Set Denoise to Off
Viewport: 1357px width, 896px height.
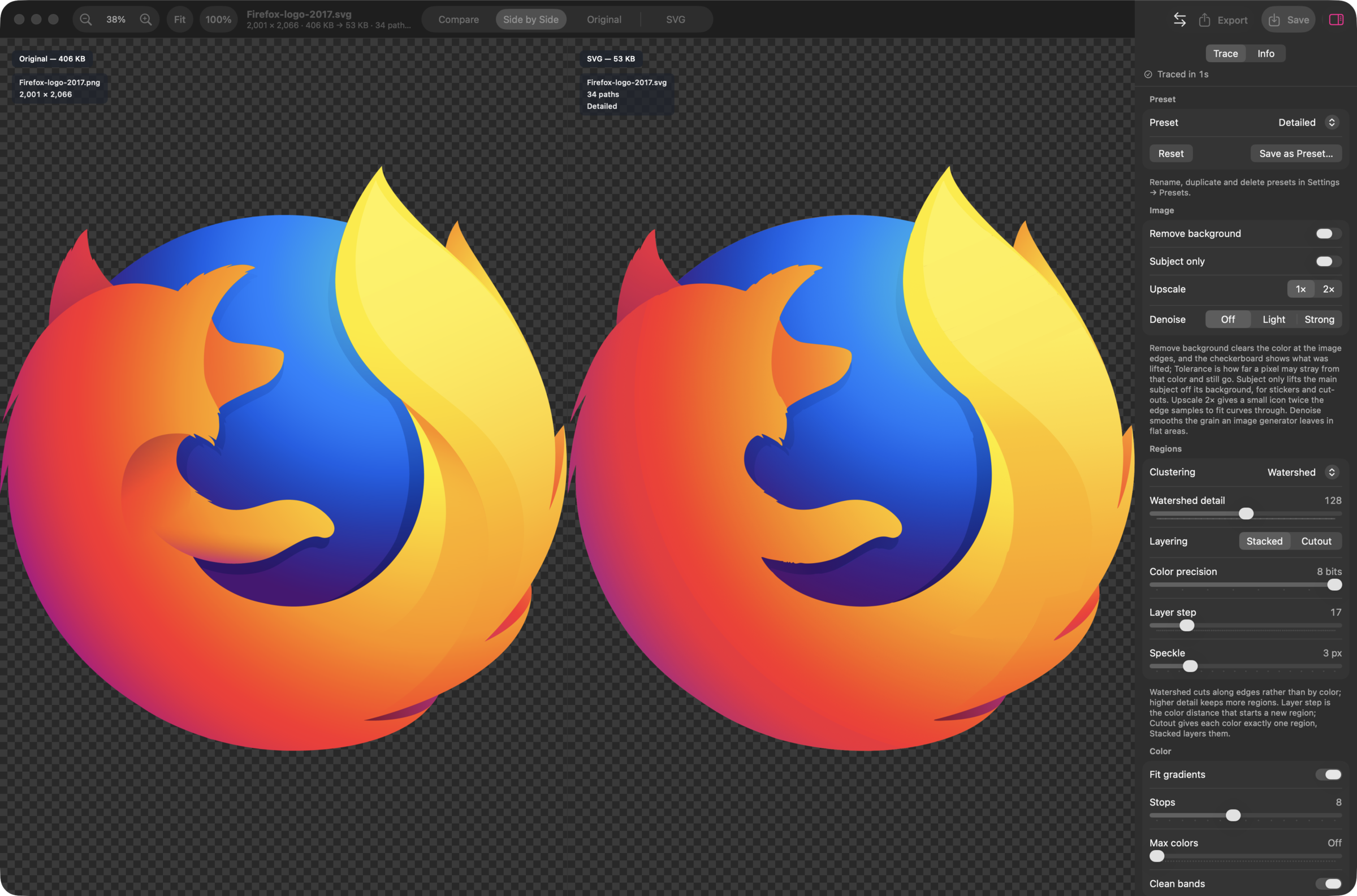tap(1228, 319)
